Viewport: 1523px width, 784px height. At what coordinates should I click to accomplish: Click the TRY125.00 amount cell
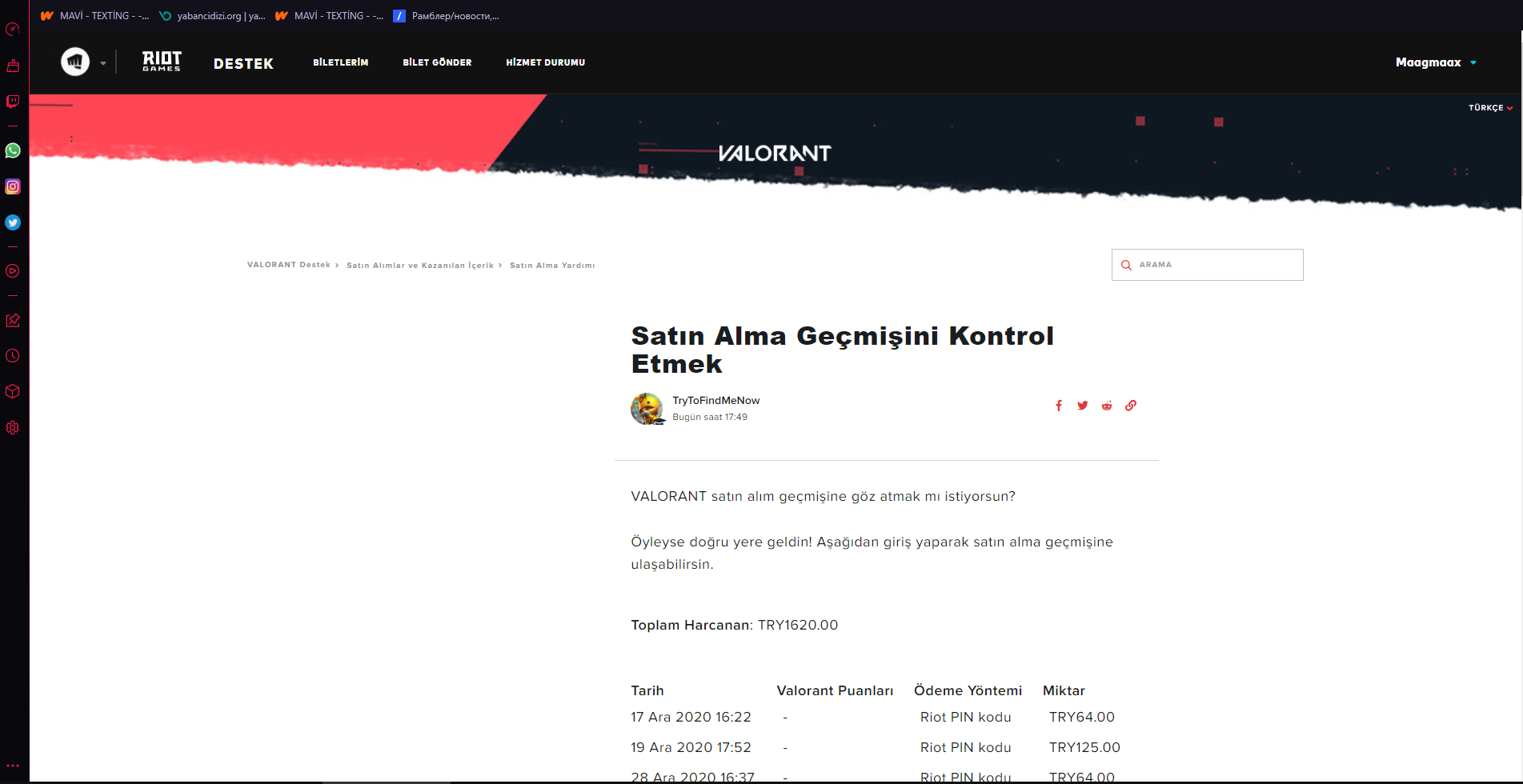(x=1084, y=747)
